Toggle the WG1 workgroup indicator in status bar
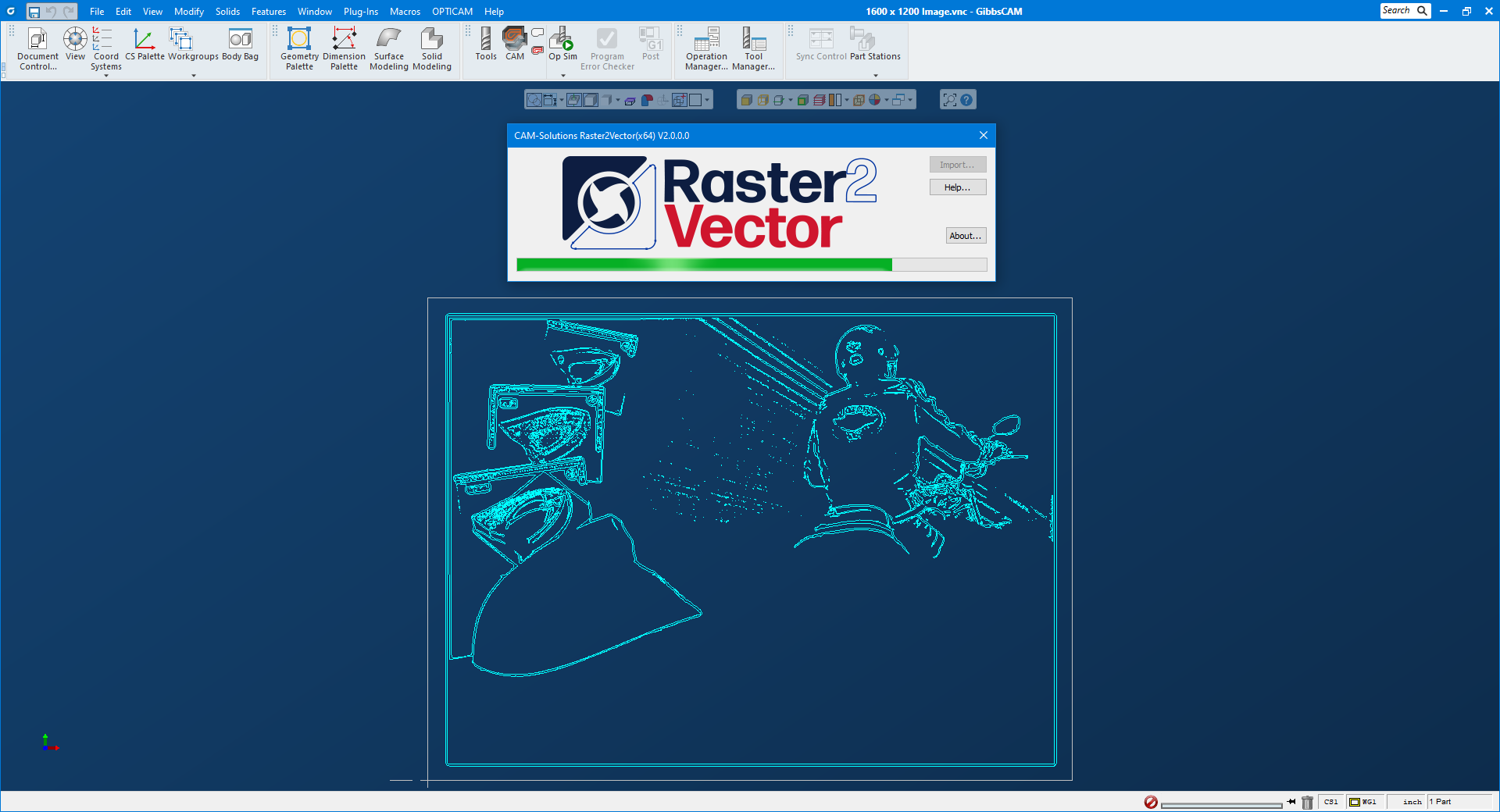The width and height of the screenshot is (1500, 812). (x=1363, y=802)
